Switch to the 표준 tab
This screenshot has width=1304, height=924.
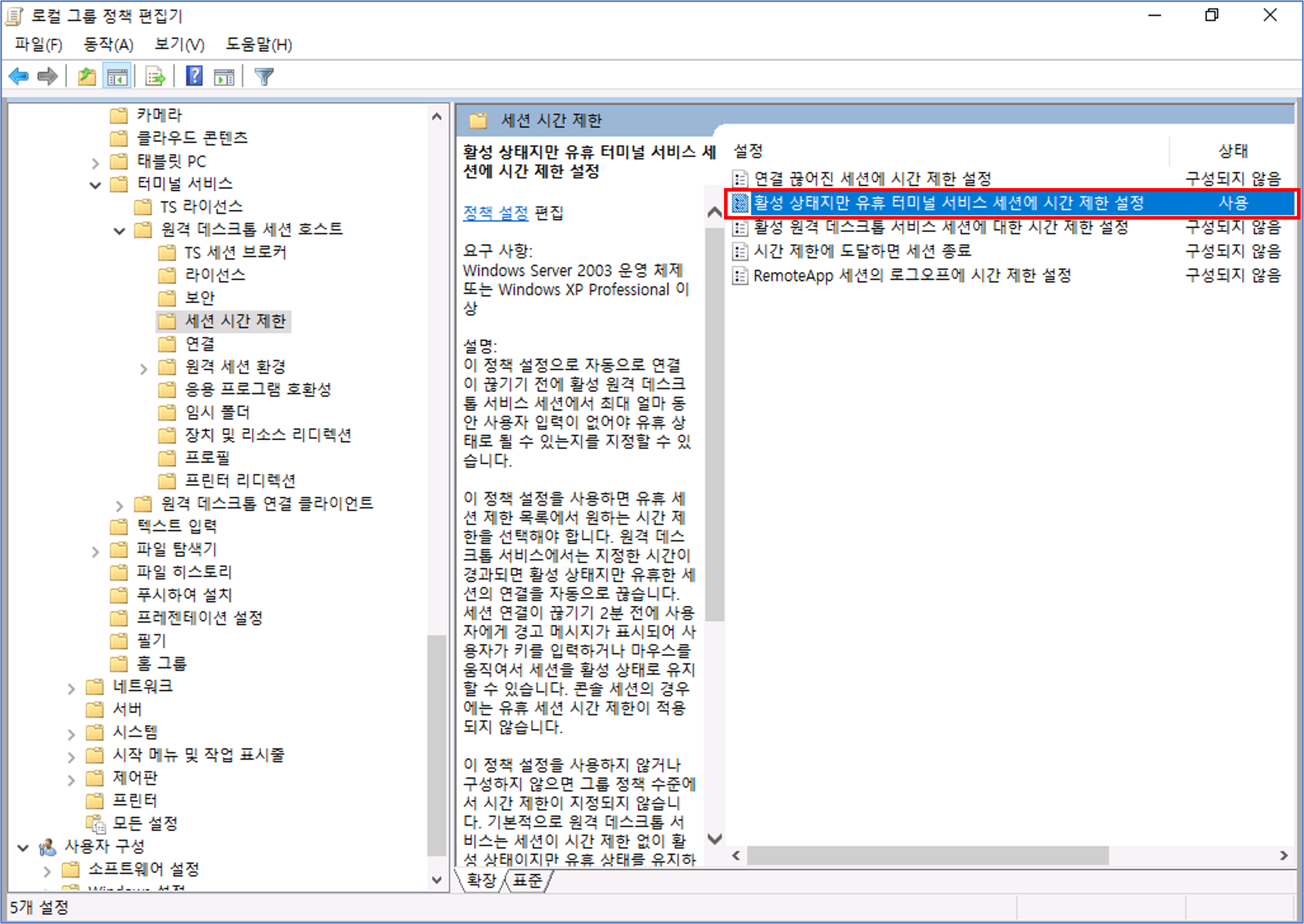pyautogui.click(x=527, y=880)
